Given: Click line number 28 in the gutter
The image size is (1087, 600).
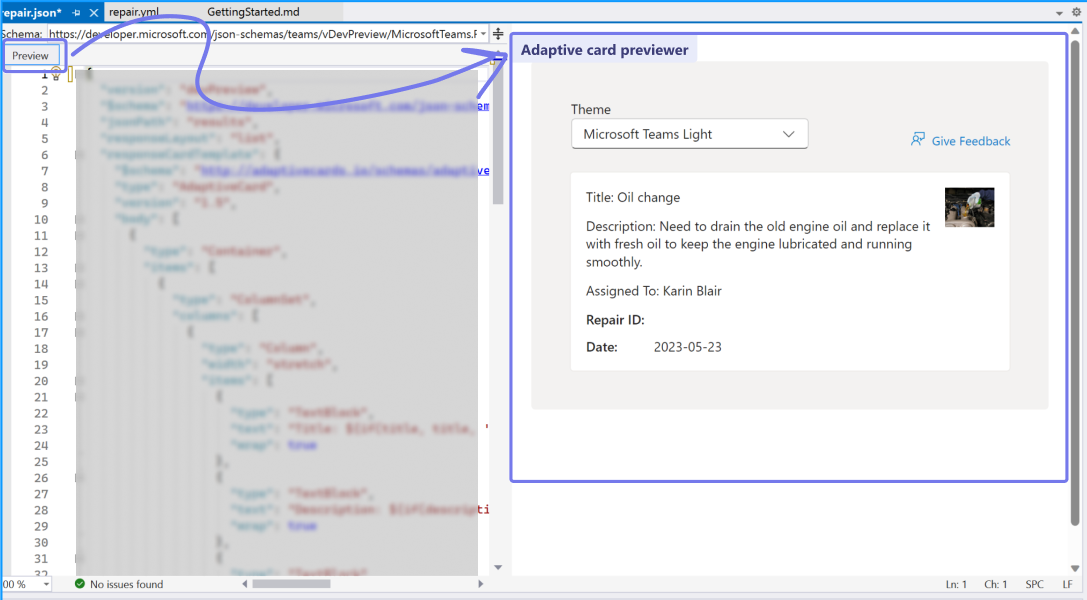Looking at the screenshot, I should pyautogui.click(x=41, y=511).
